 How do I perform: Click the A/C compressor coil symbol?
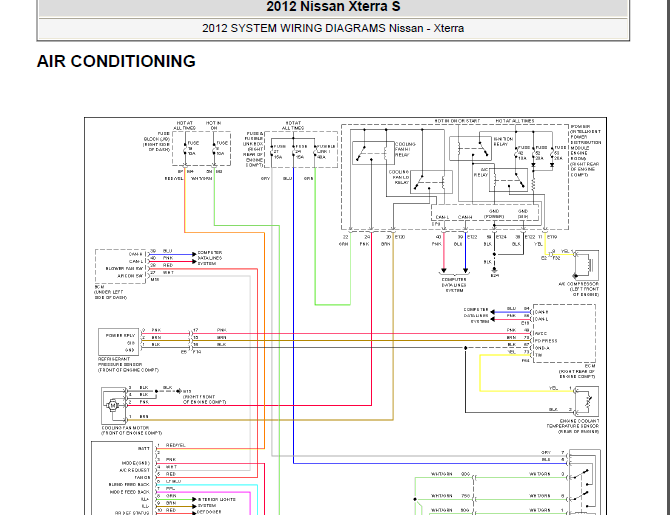point(588,265)
